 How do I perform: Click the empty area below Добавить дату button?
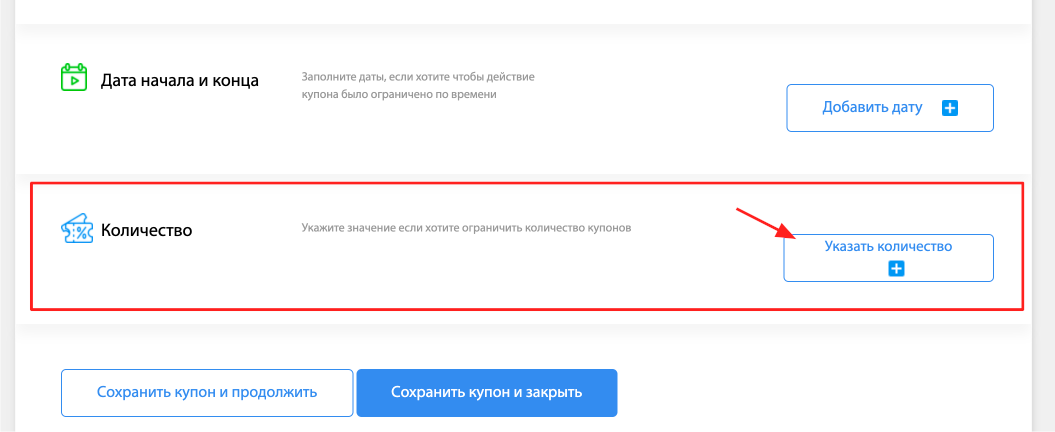point(889,152)
